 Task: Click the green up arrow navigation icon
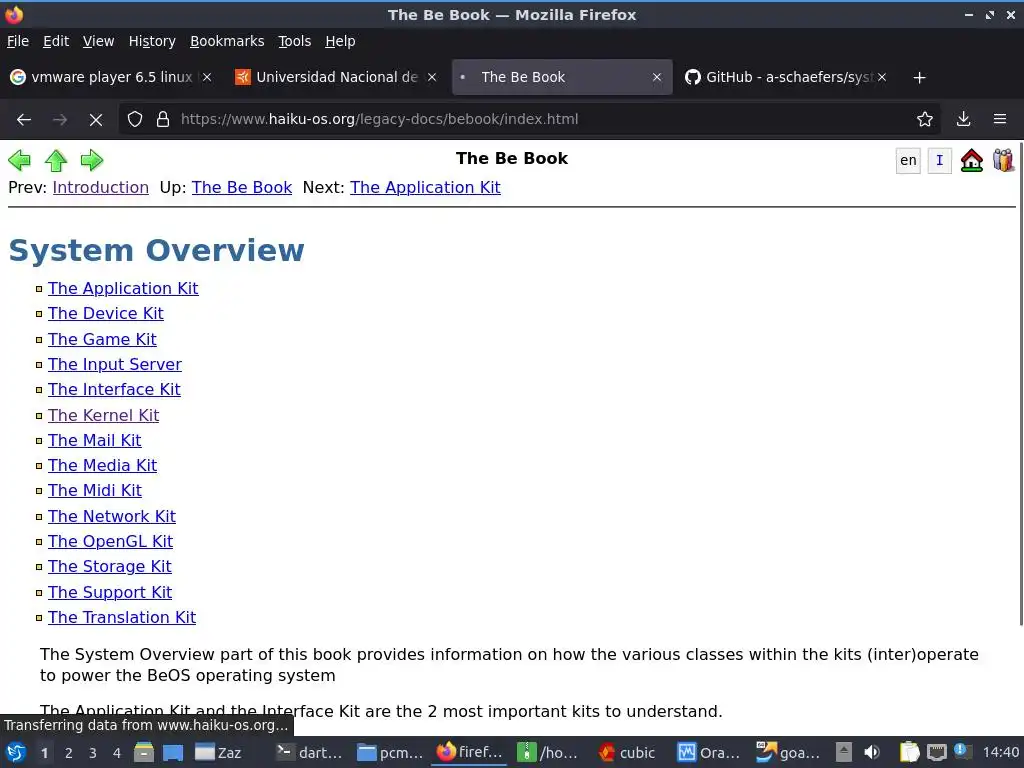(56, 160)
